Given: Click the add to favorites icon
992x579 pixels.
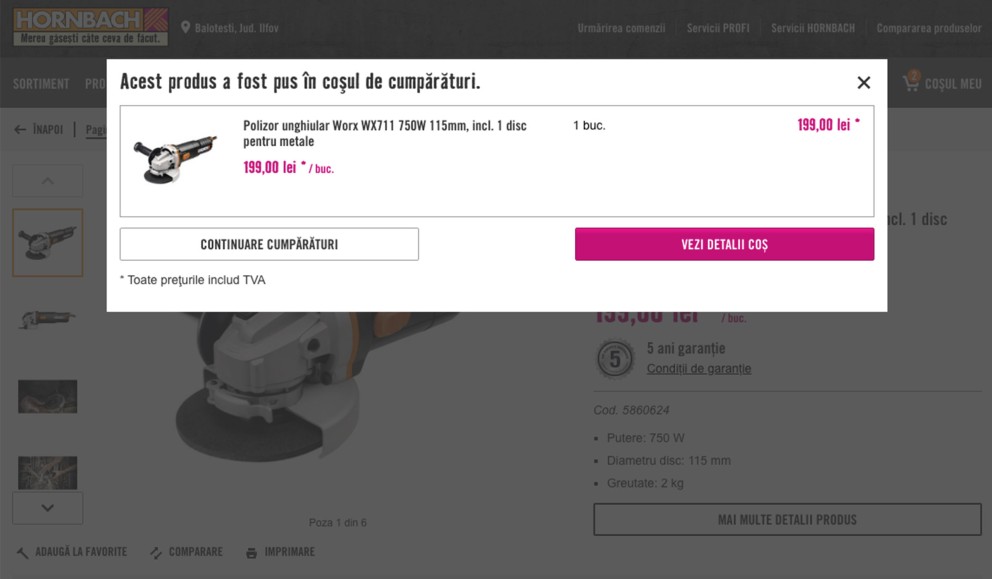Looking at the screenshot, I should 22,552.
